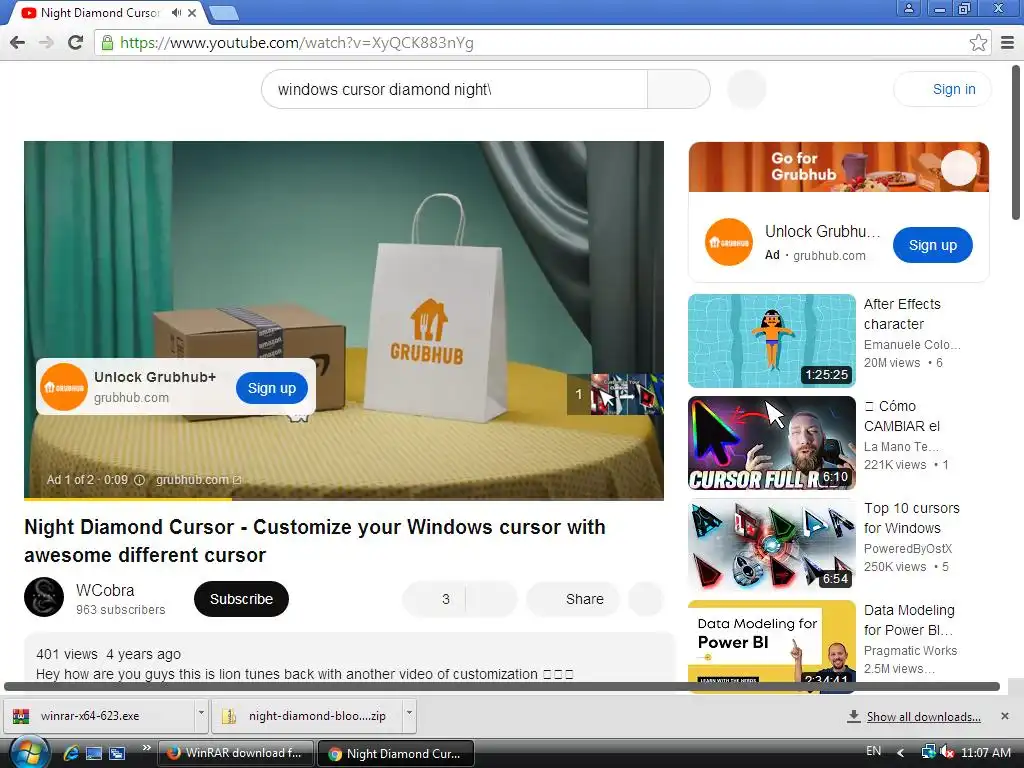This screenshot has width=1024, height=768.
Task: Close the downloads bar
Action: click(x=1005, y=716)
